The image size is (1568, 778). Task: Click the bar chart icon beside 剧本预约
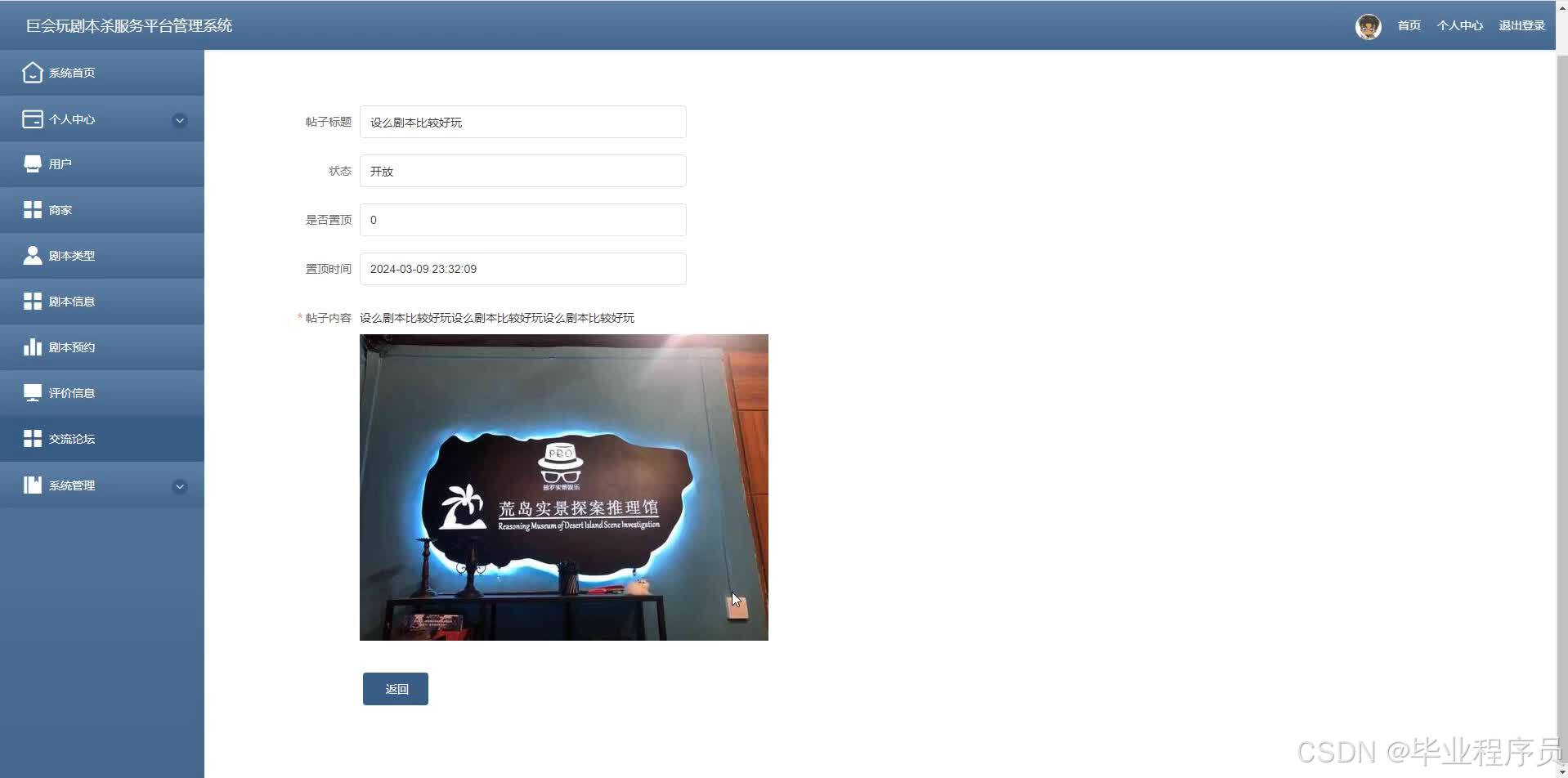(32, 347)
